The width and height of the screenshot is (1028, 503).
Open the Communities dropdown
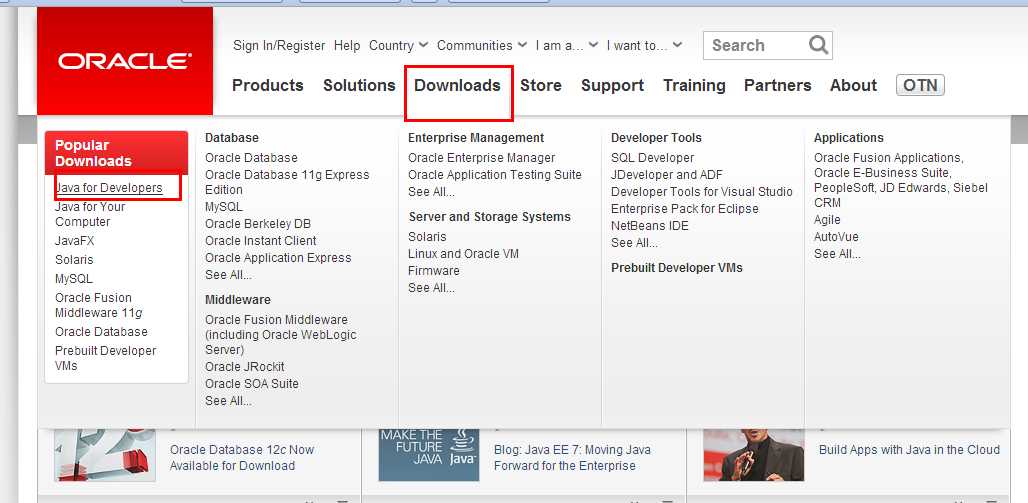tap(482, 45)
